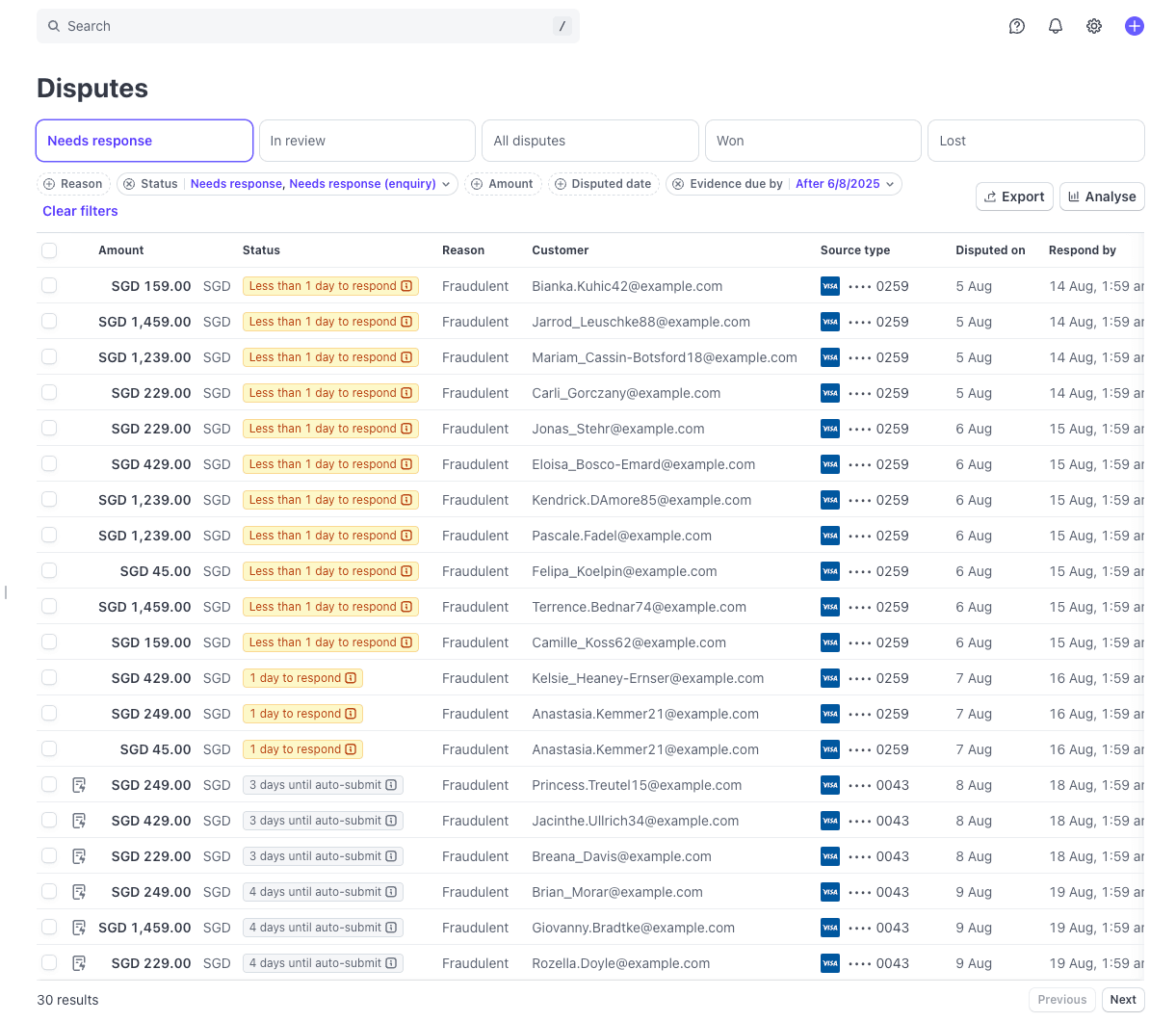This screenshot has height=1022, width=1176.
Task: Tick the checkbox for Bianka.Kuhic42 dispute
Action: (x=49, y=286)
